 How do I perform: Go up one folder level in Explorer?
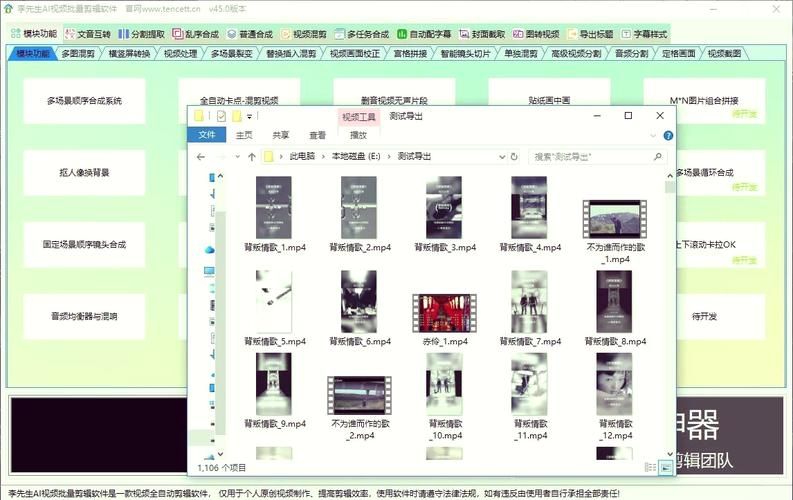point(252,157)
